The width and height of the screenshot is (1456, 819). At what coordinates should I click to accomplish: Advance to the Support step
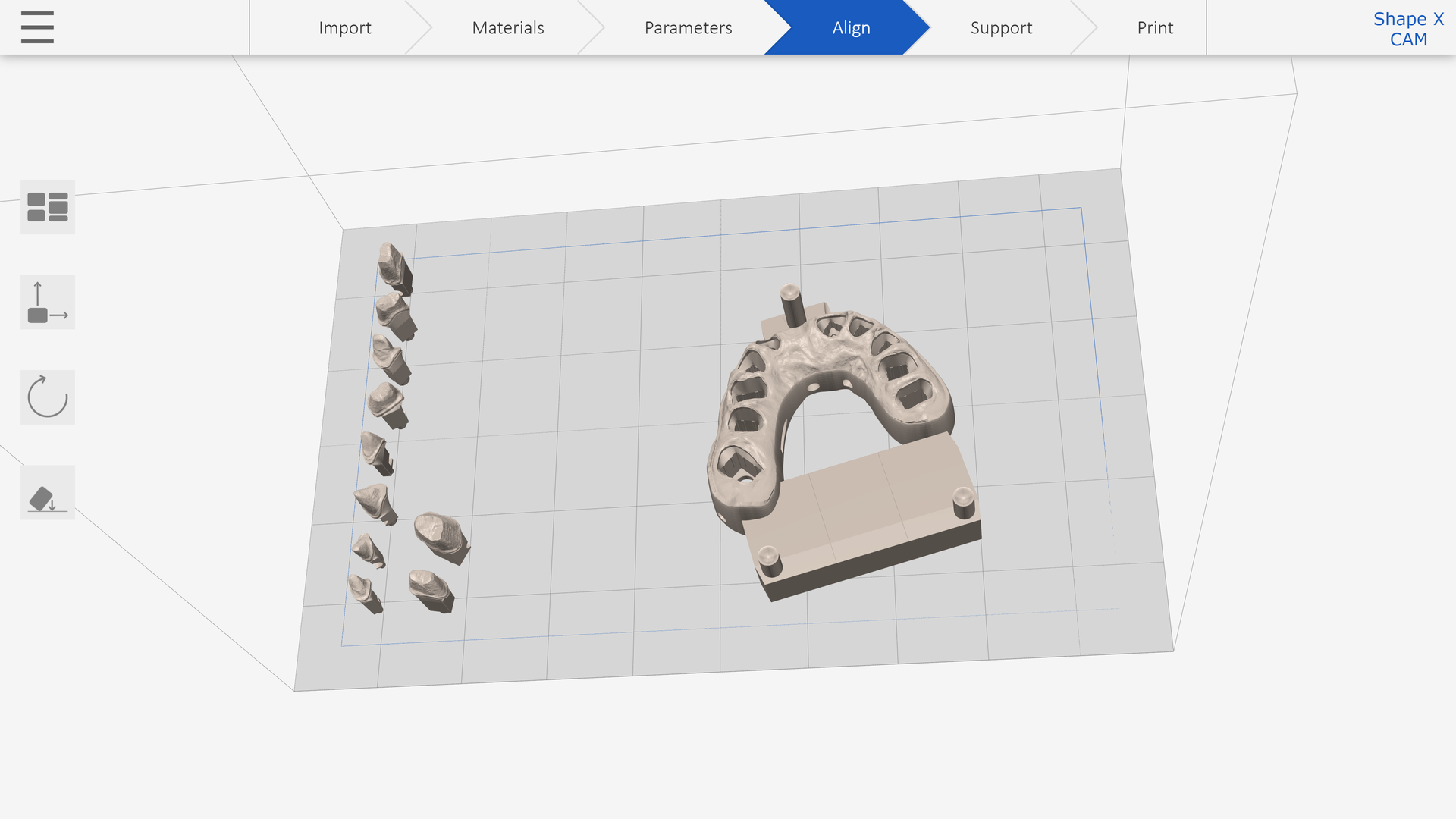point(1001,27)
